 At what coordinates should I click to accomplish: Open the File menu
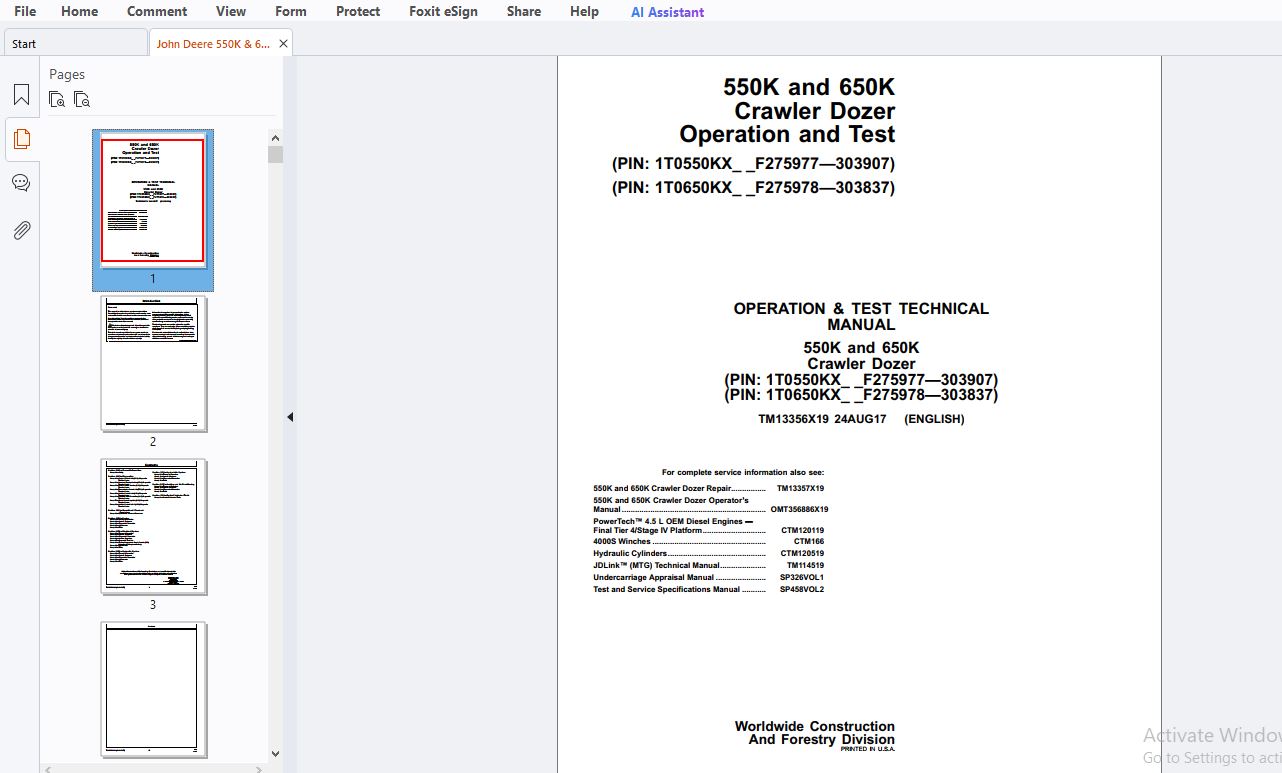click(x=25, y=11)
